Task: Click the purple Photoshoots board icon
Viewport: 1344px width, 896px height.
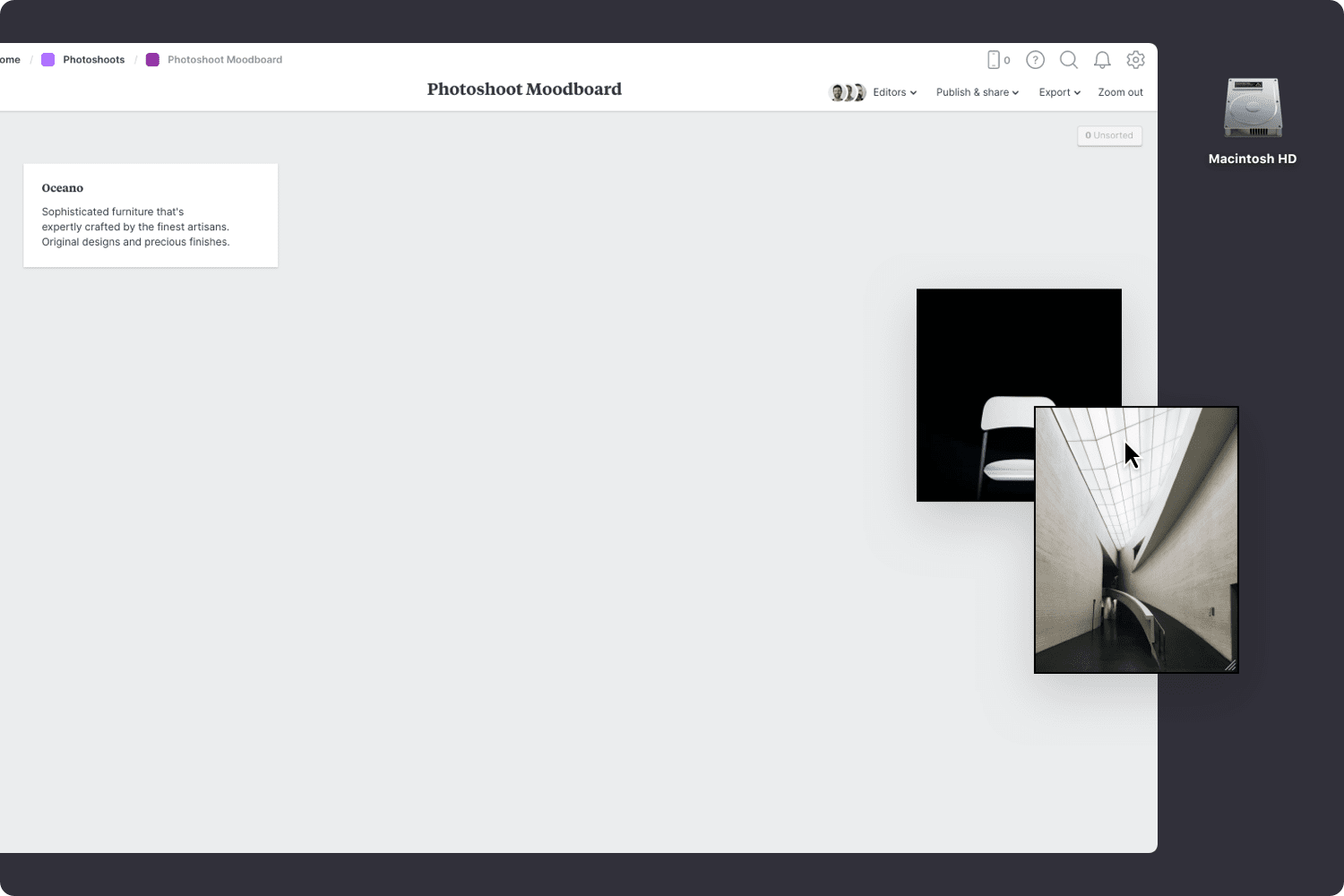Action: 47,59
